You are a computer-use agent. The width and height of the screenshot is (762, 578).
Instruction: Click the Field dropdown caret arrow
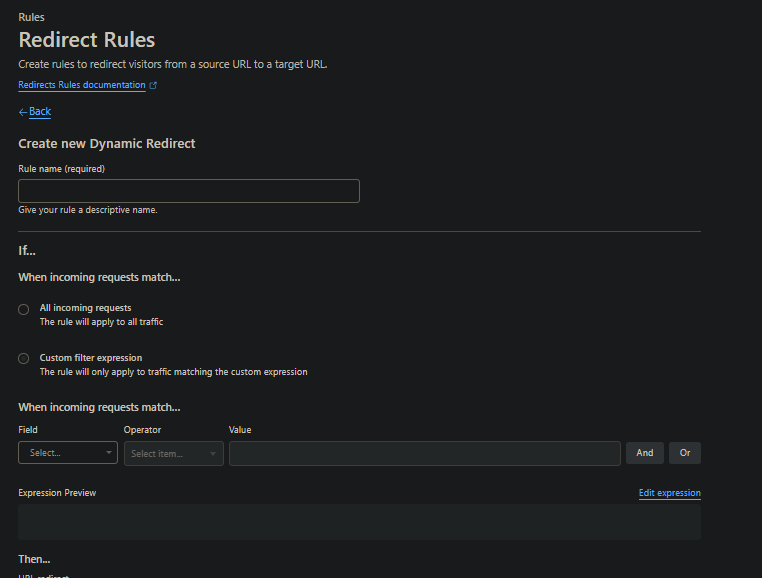click(x=109, y=453)
